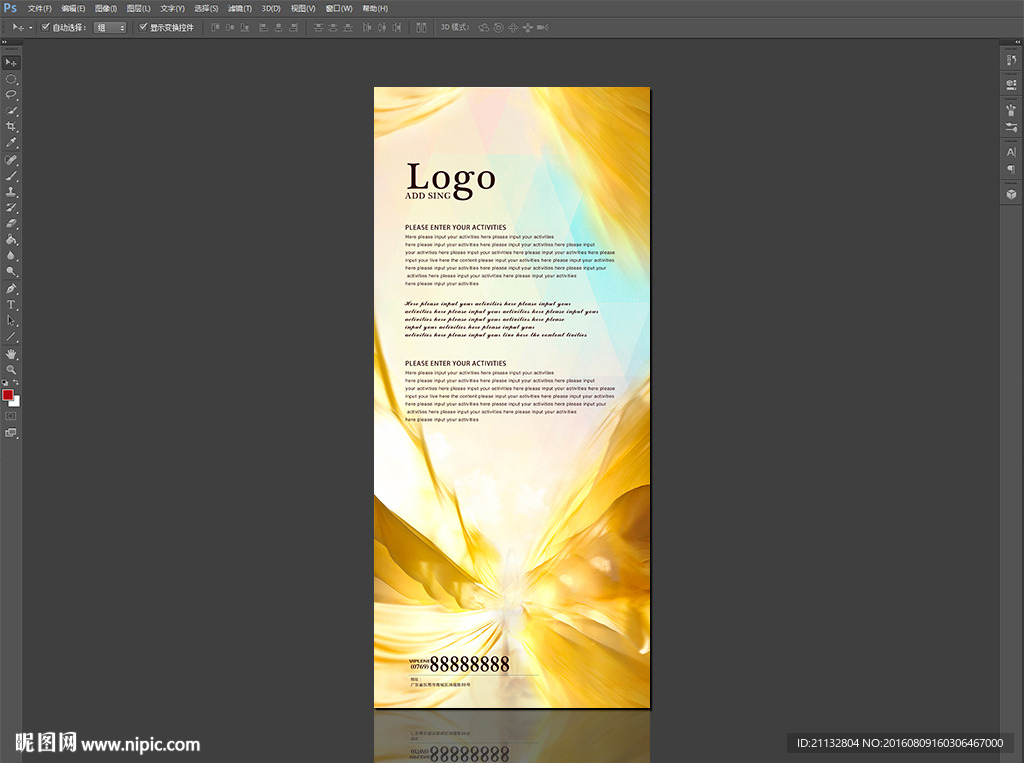Choose the Pen tool

click(11, 288)
